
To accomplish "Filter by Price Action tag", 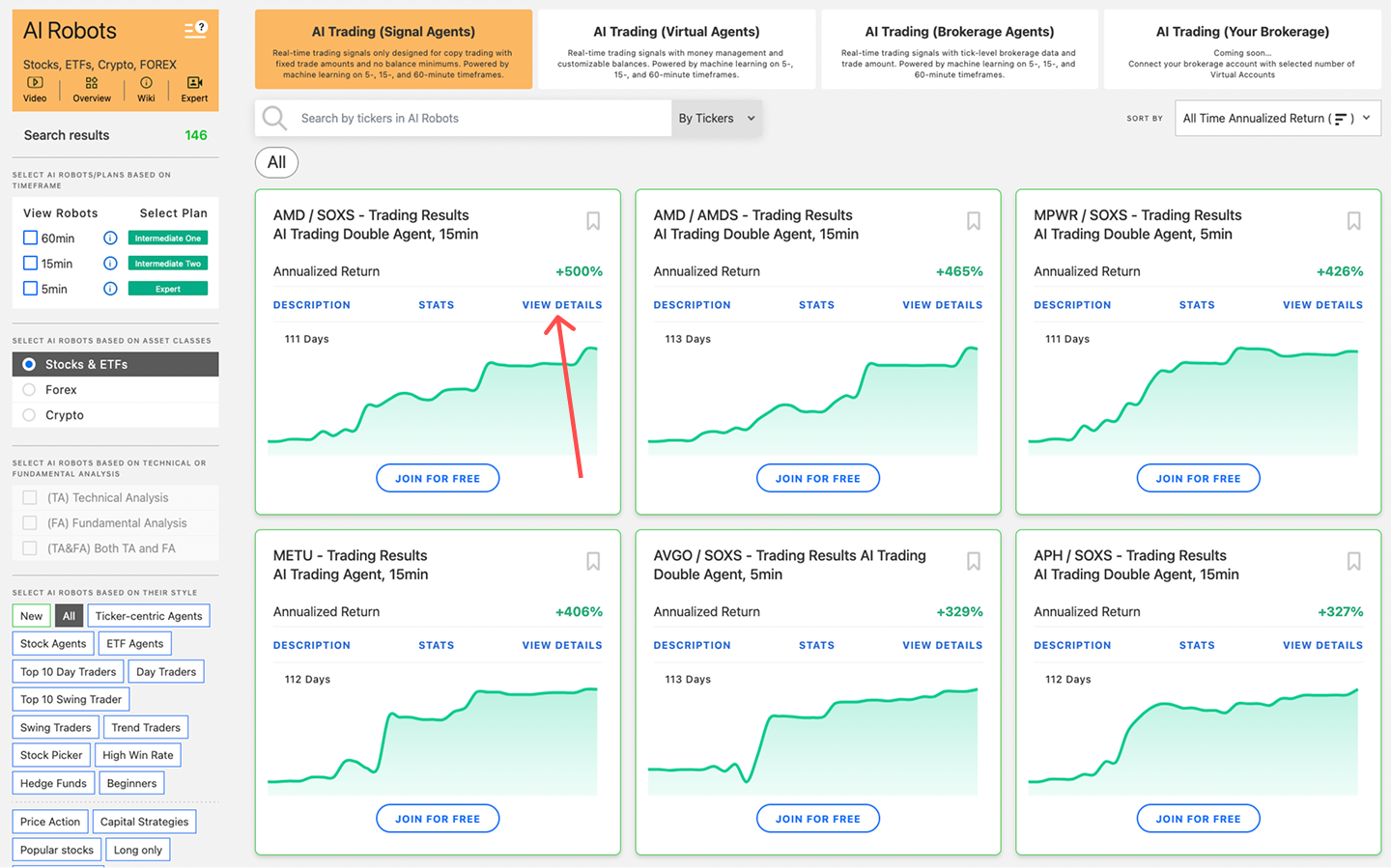I will click(x=50, y=822).
